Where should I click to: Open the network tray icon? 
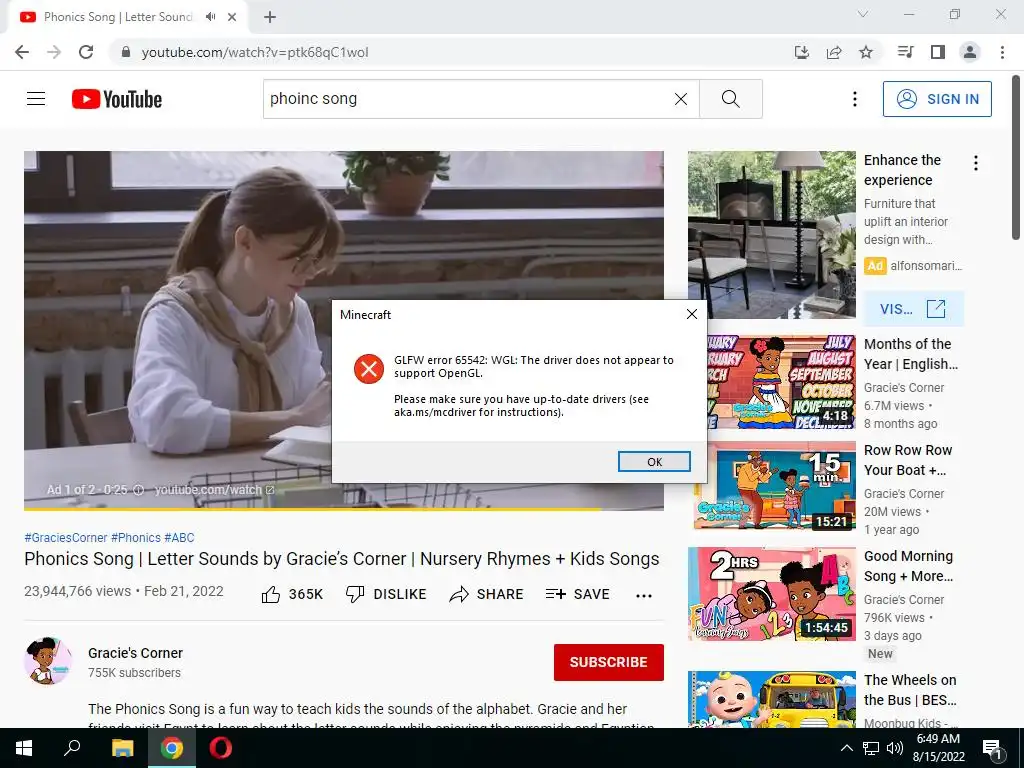(x=871, y=748)
